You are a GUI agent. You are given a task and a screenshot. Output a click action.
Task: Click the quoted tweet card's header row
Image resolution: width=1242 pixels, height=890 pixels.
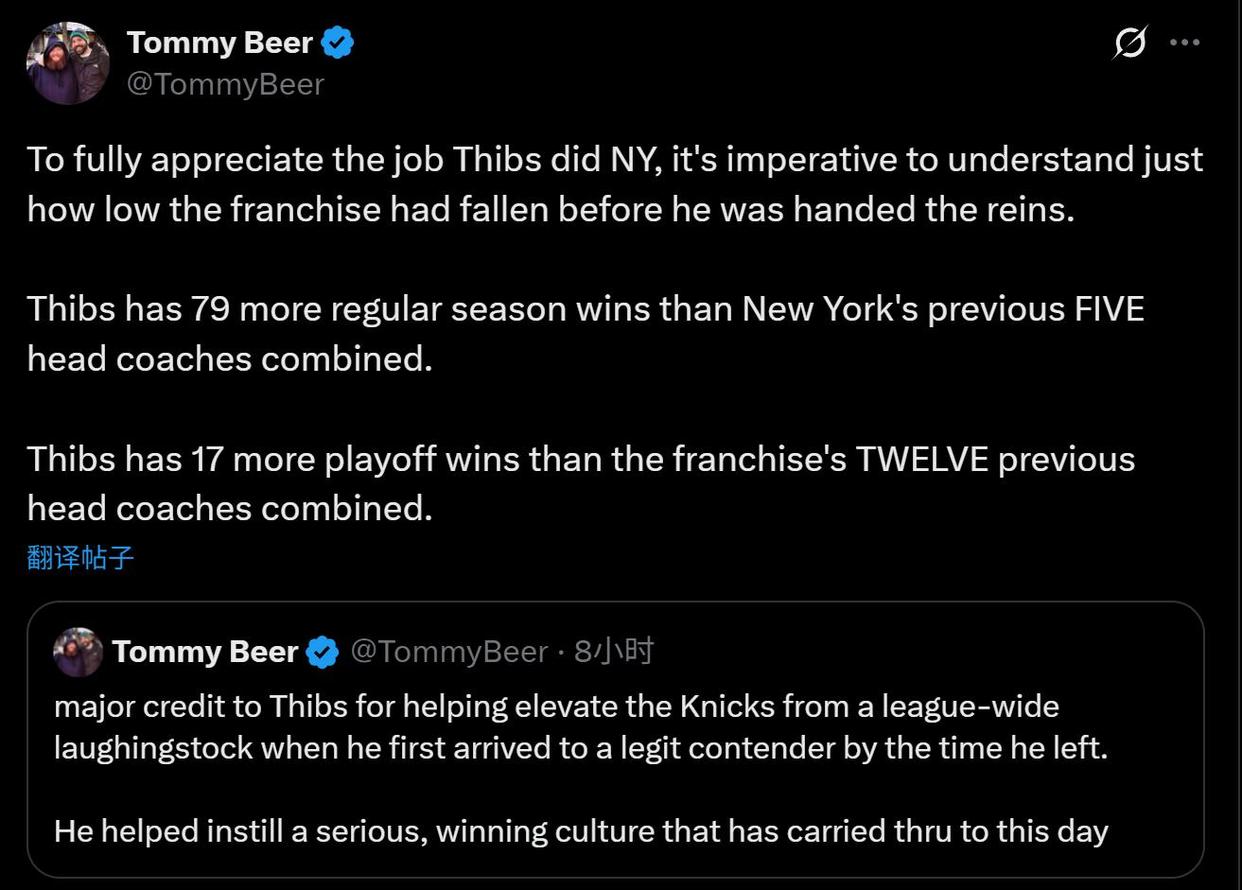pyautogui.click(x=354, y=652)
